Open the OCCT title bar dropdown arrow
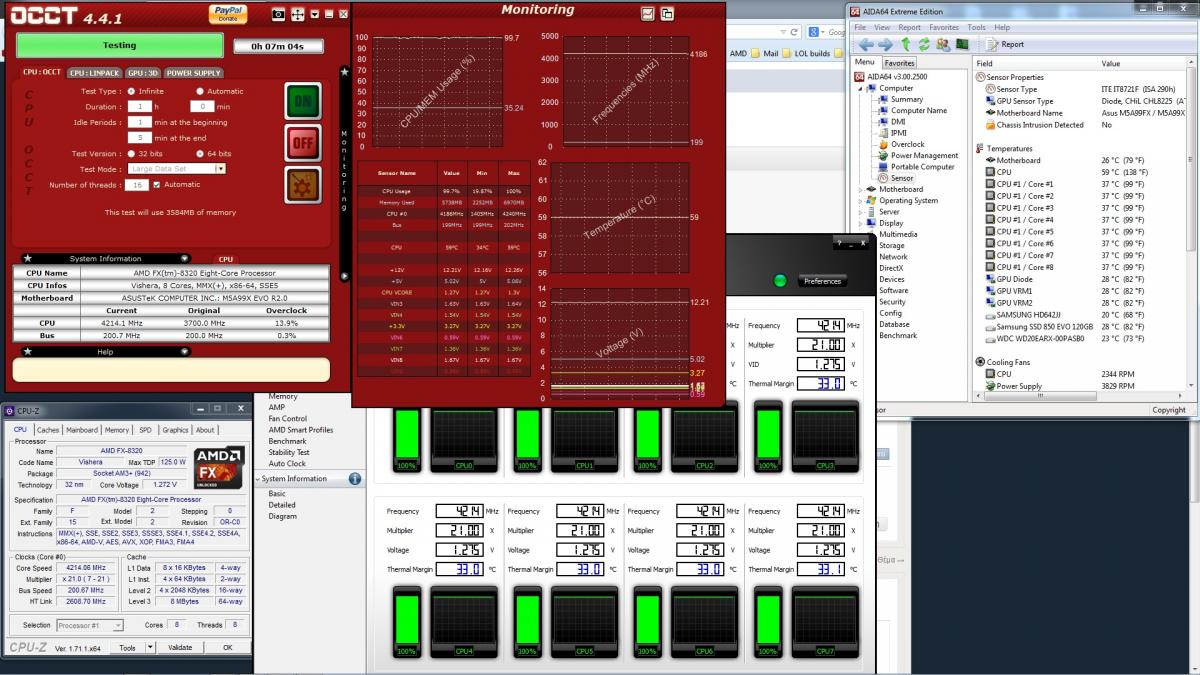This screenshot has height=675, width=1200. [315, 14]
